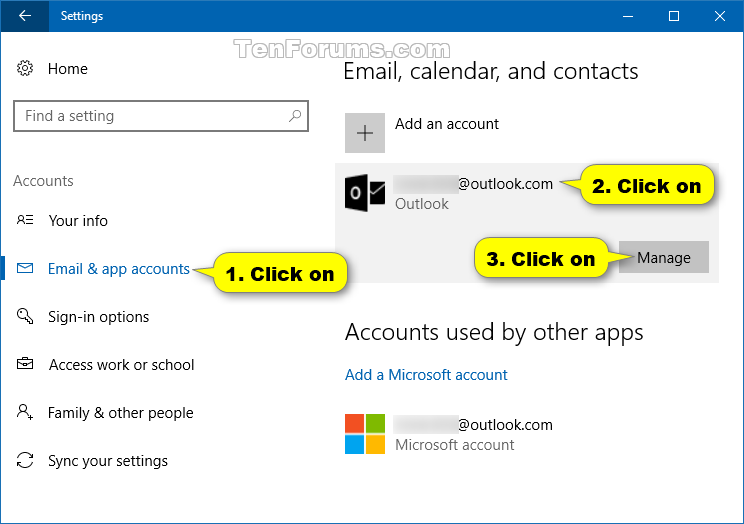Click the search magnifier icon
The width and height of the screenshot is (744, 524).
[295, 116]
